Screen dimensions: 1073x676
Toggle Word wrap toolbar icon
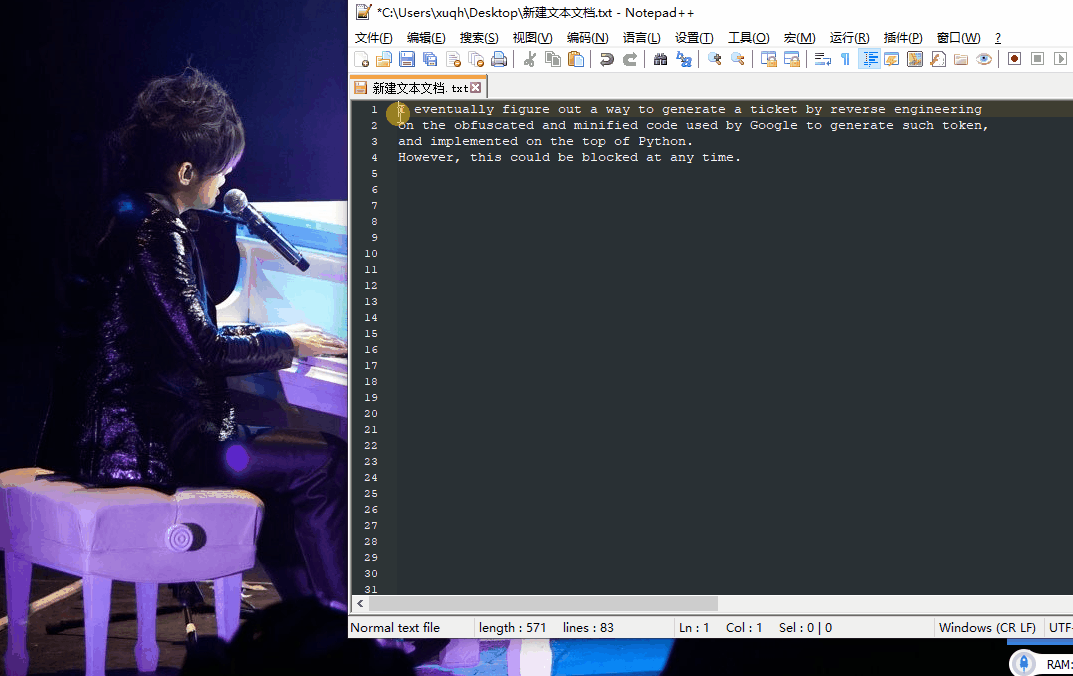pos(823,60)
